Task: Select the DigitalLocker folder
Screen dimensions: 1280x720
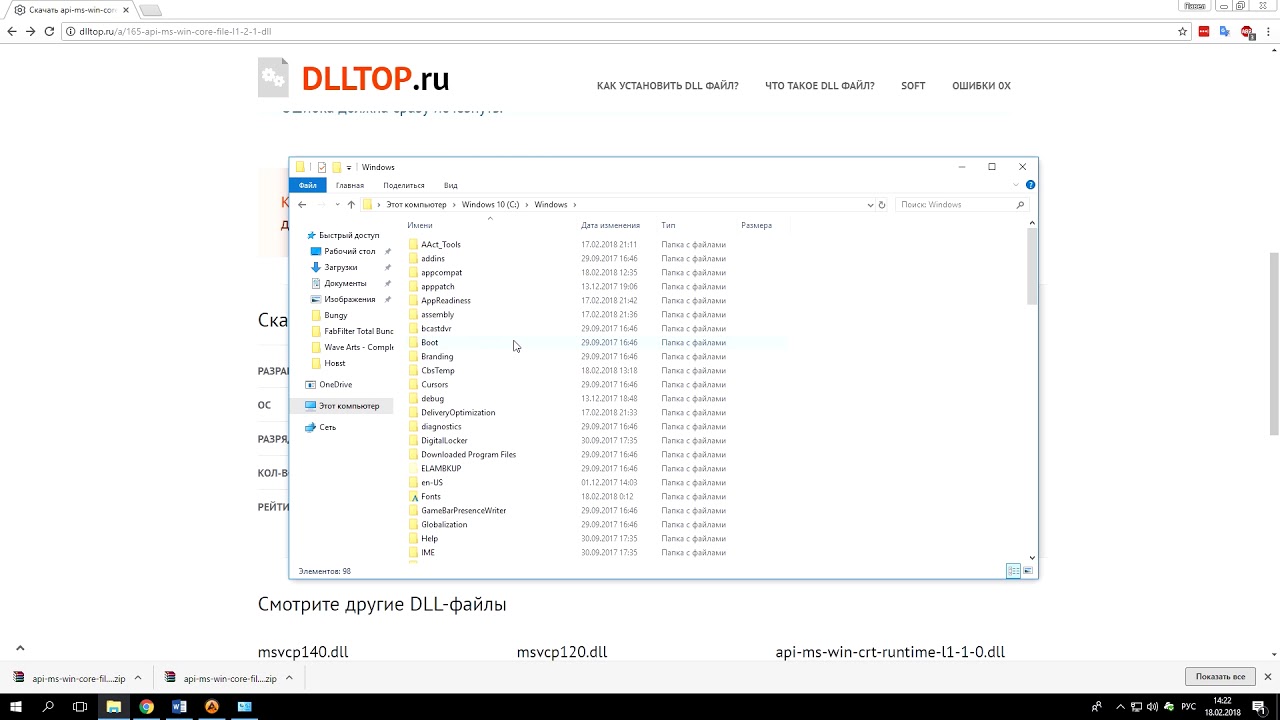Action: click(x=444, y=440)
